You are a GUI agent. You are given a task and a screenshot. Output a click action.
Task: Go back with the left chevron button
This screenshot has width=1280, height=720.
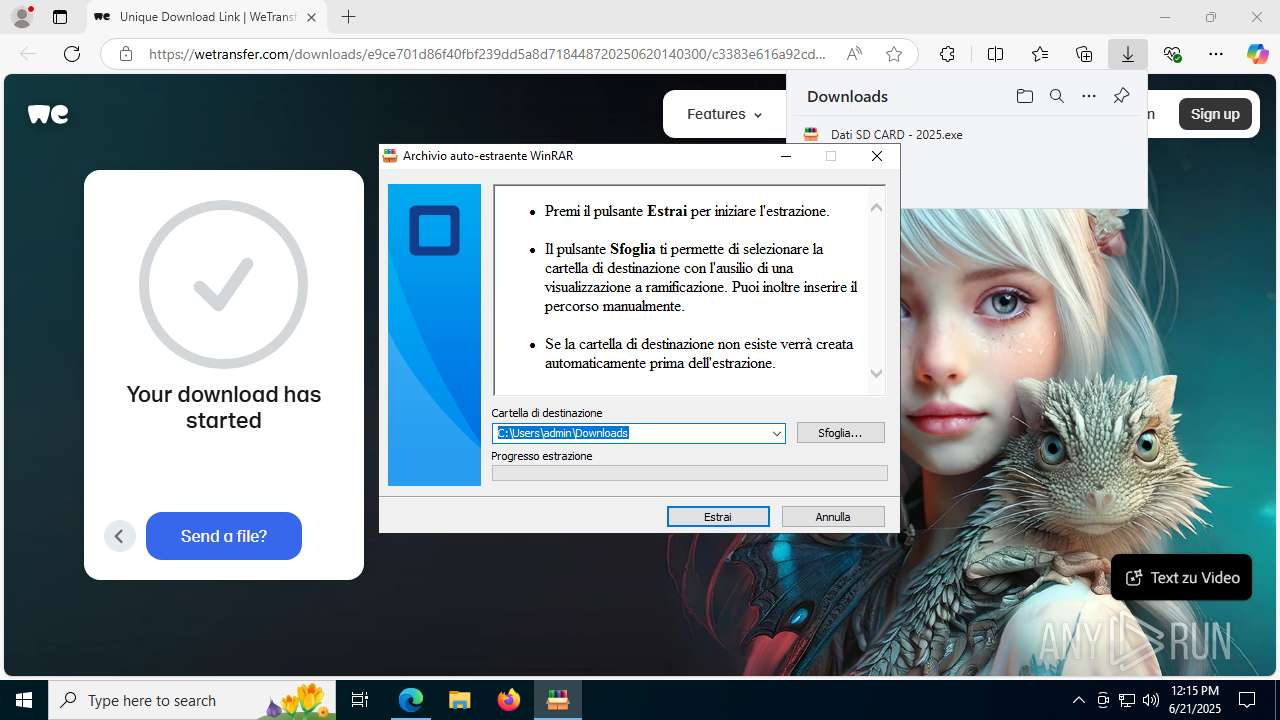point(119,536)
